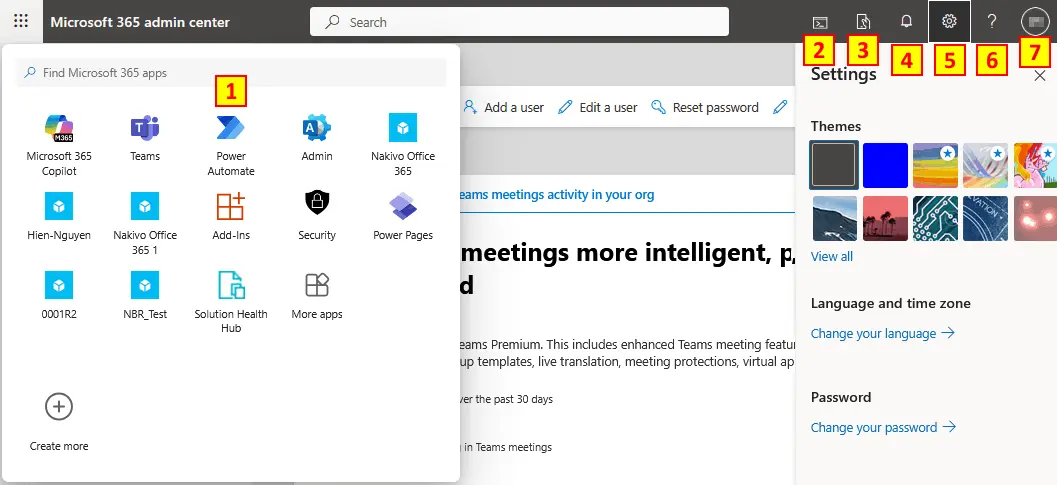Click Edit a user
The height and width of the screenshot is (485, 1057).
point(598,107)
